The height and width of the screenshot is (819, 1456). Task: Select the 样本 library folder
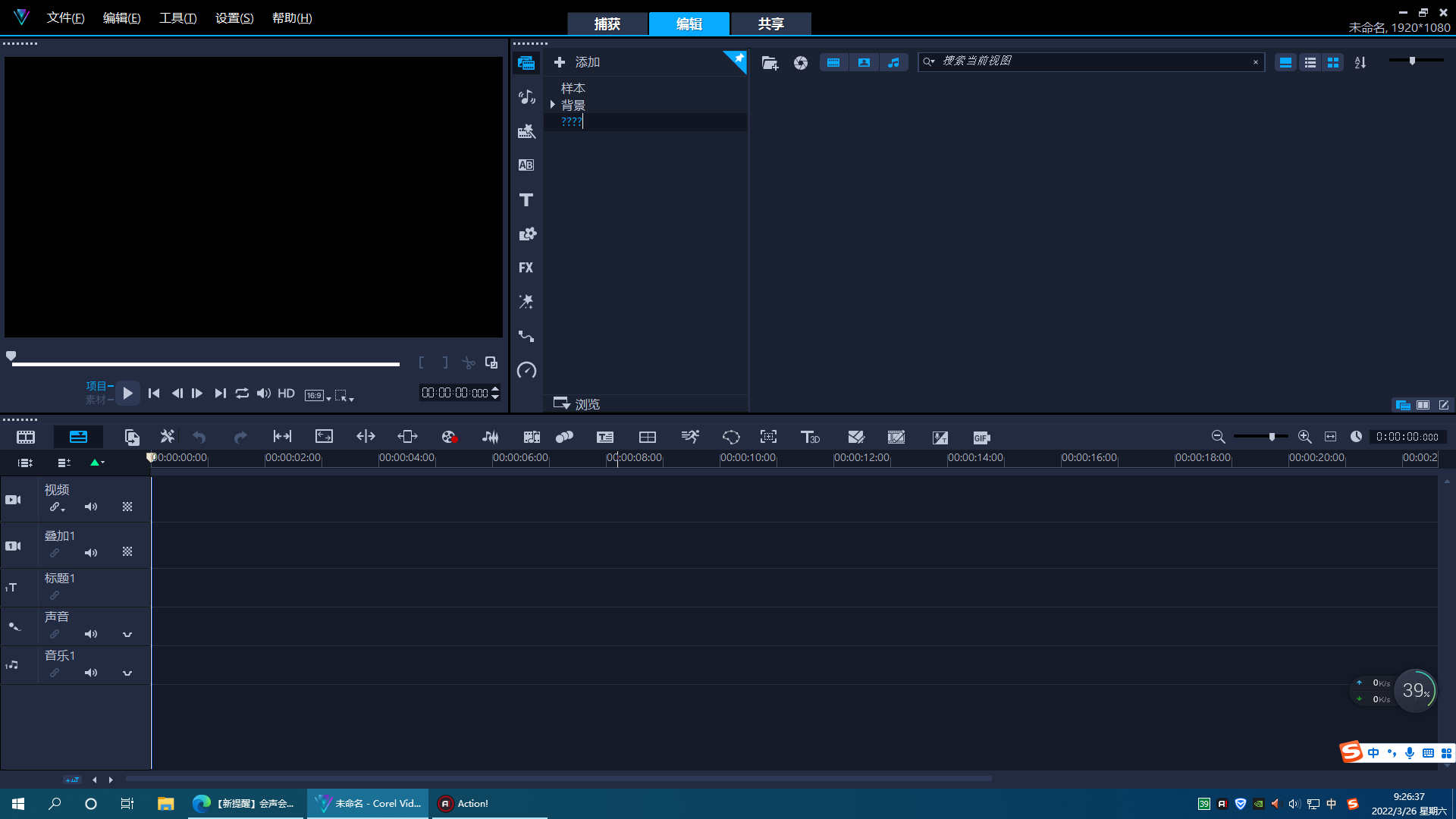(573, 88)
